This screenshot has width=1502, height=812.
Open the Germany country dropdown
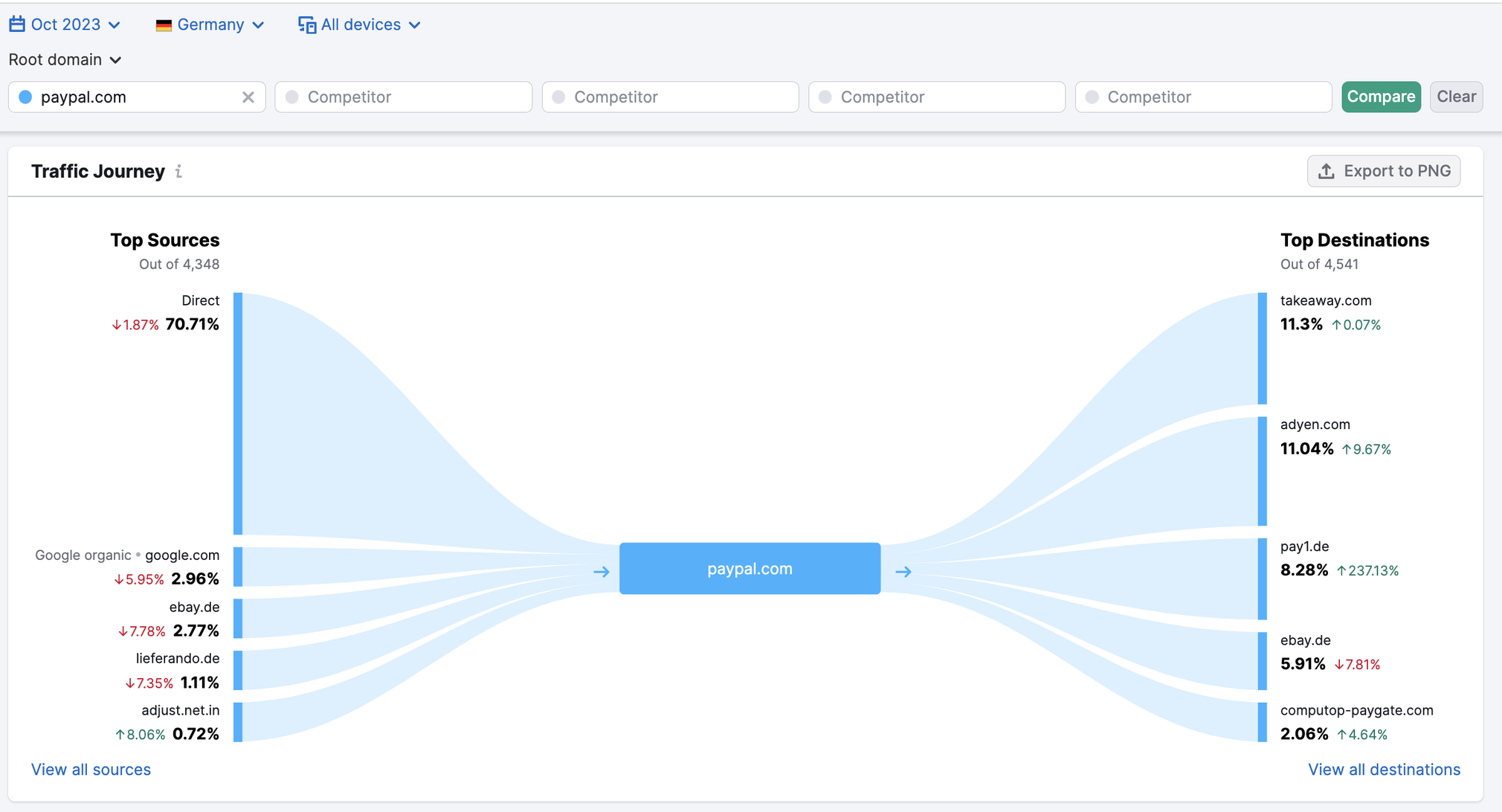210,25
